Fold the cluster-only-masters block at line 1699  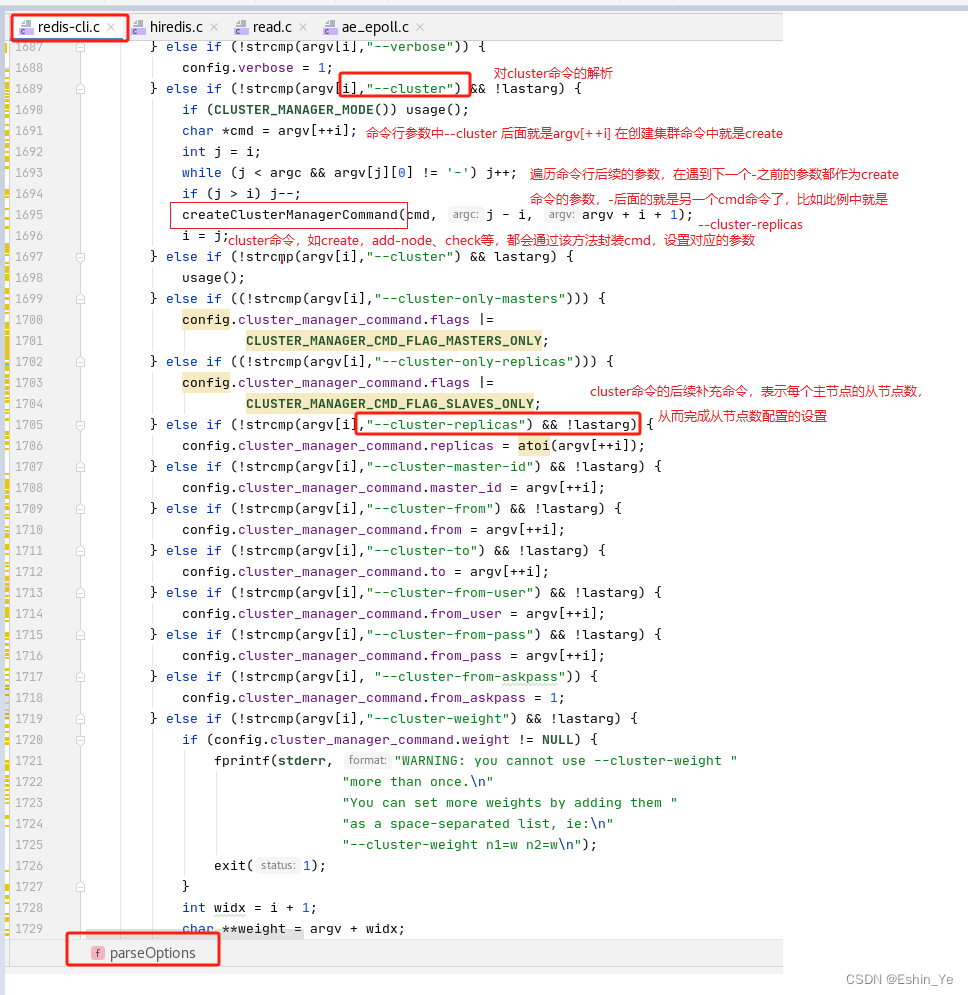(81, 300)
